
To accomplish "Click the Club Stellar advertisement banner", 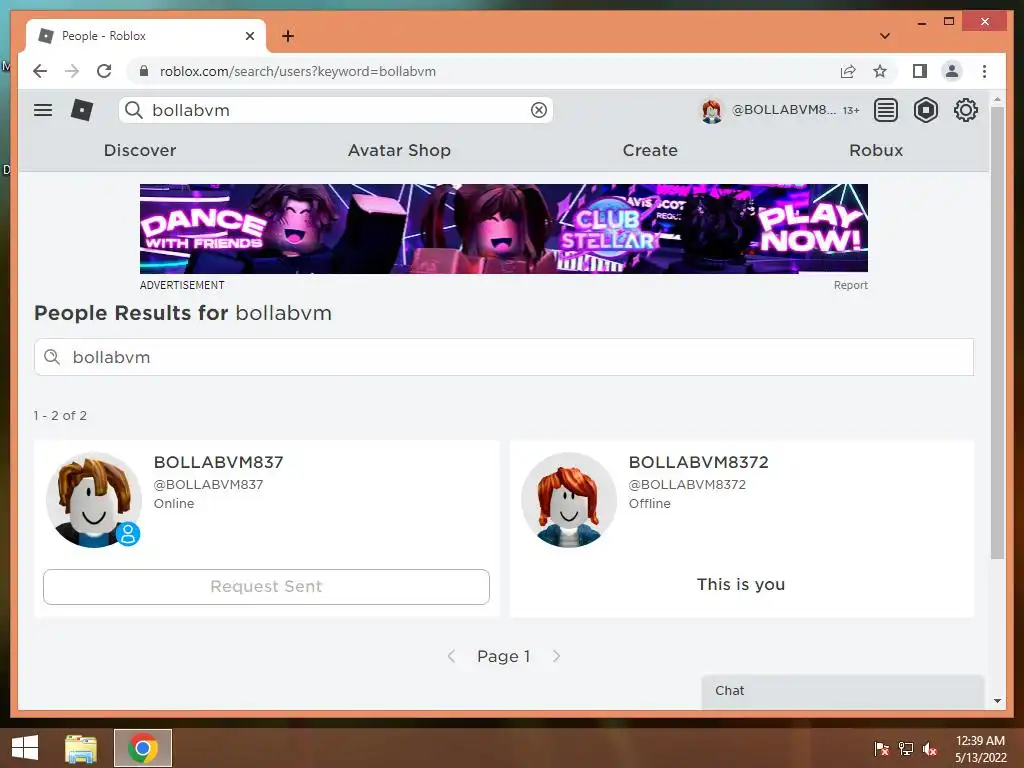I will click(504, 228).
